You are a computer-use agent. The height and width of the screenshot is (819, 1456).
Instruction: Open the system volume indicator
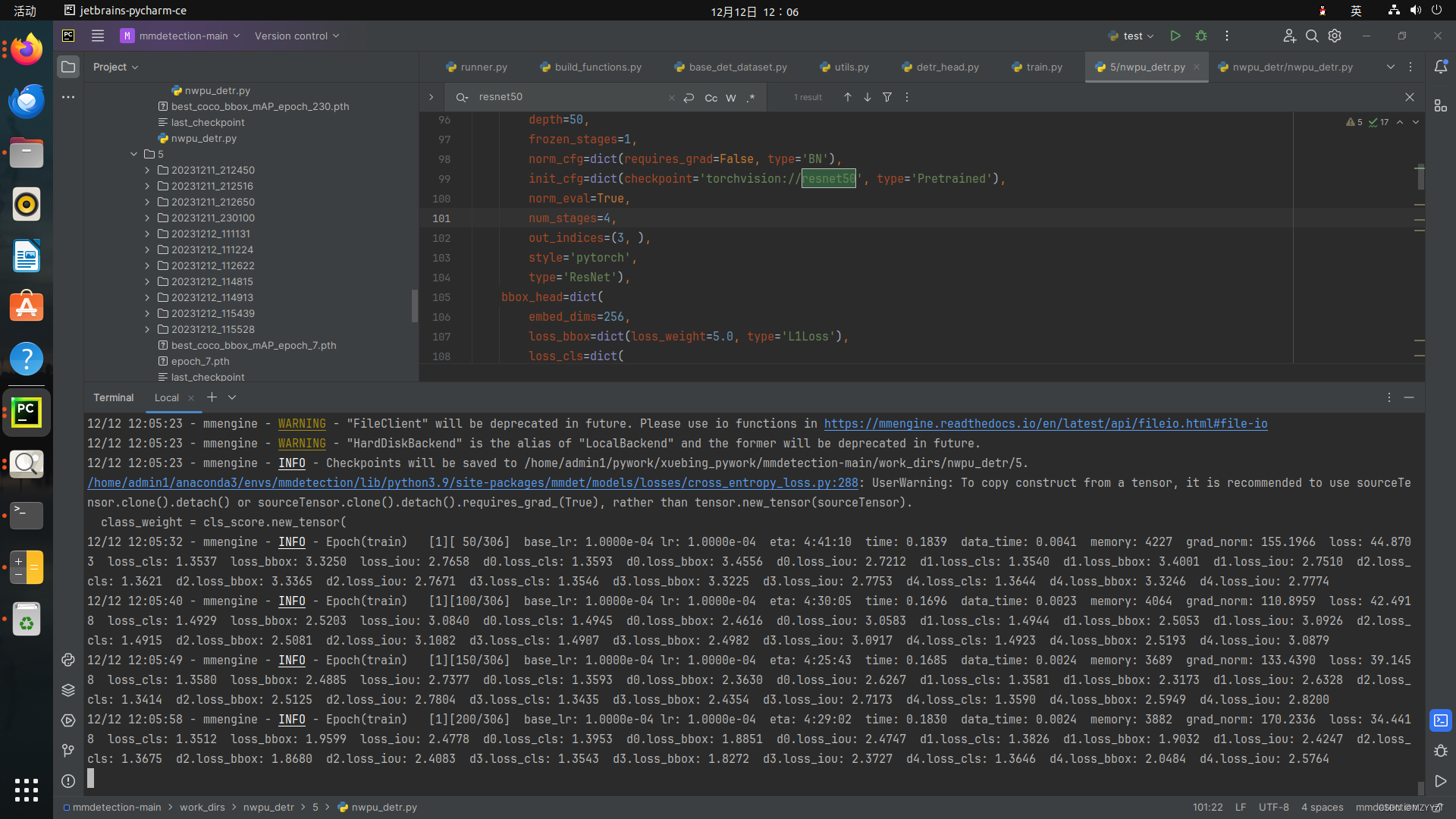[1415, 11]
